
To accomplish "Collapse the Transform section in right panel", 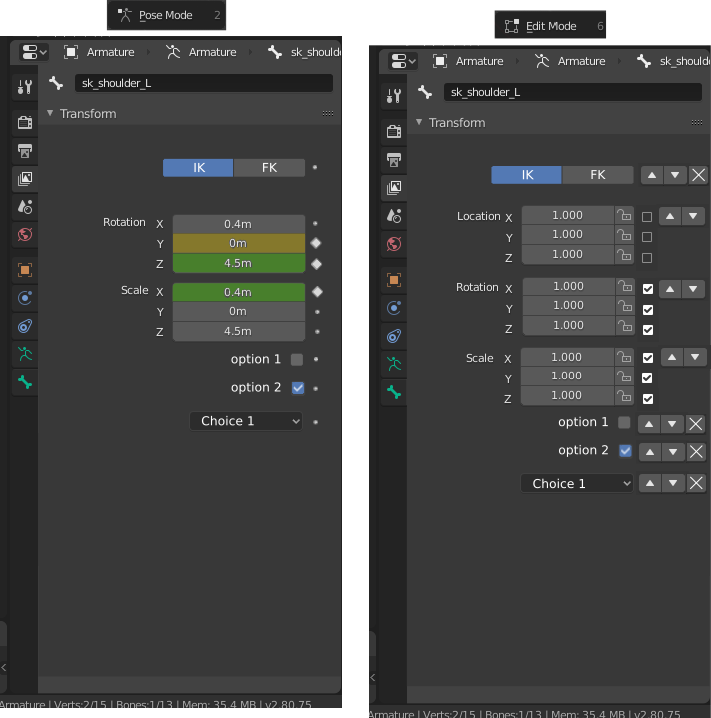I will point(419,122).
